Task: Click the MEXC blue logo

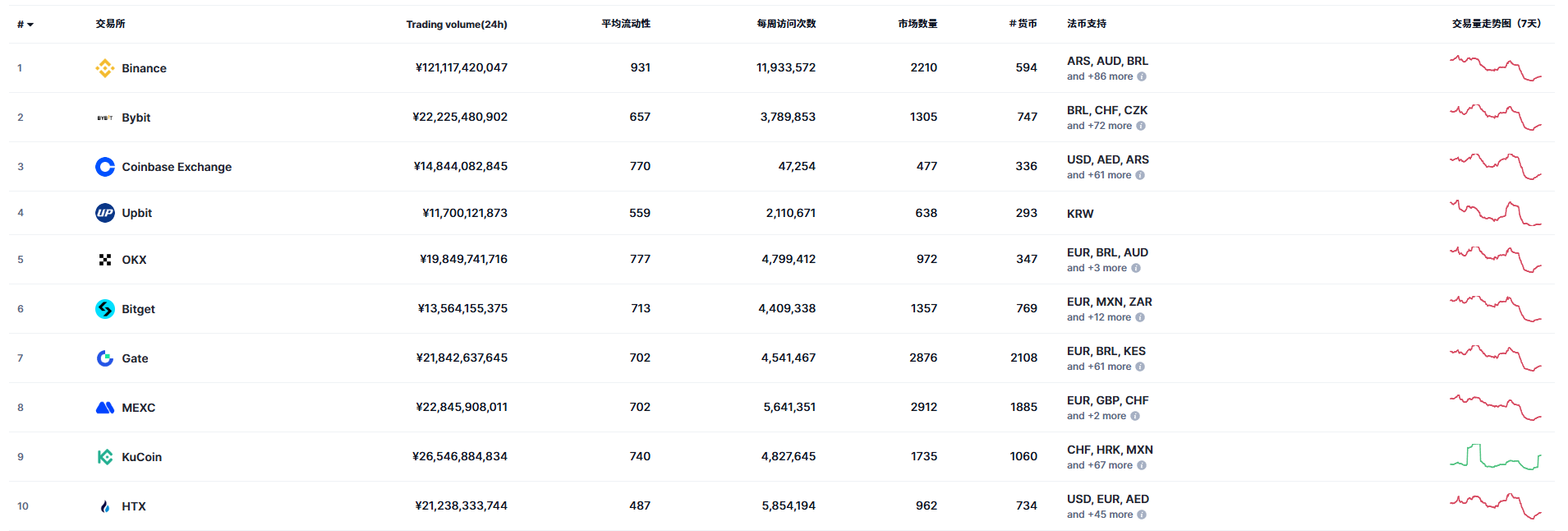Action: (x=104, y=407)
